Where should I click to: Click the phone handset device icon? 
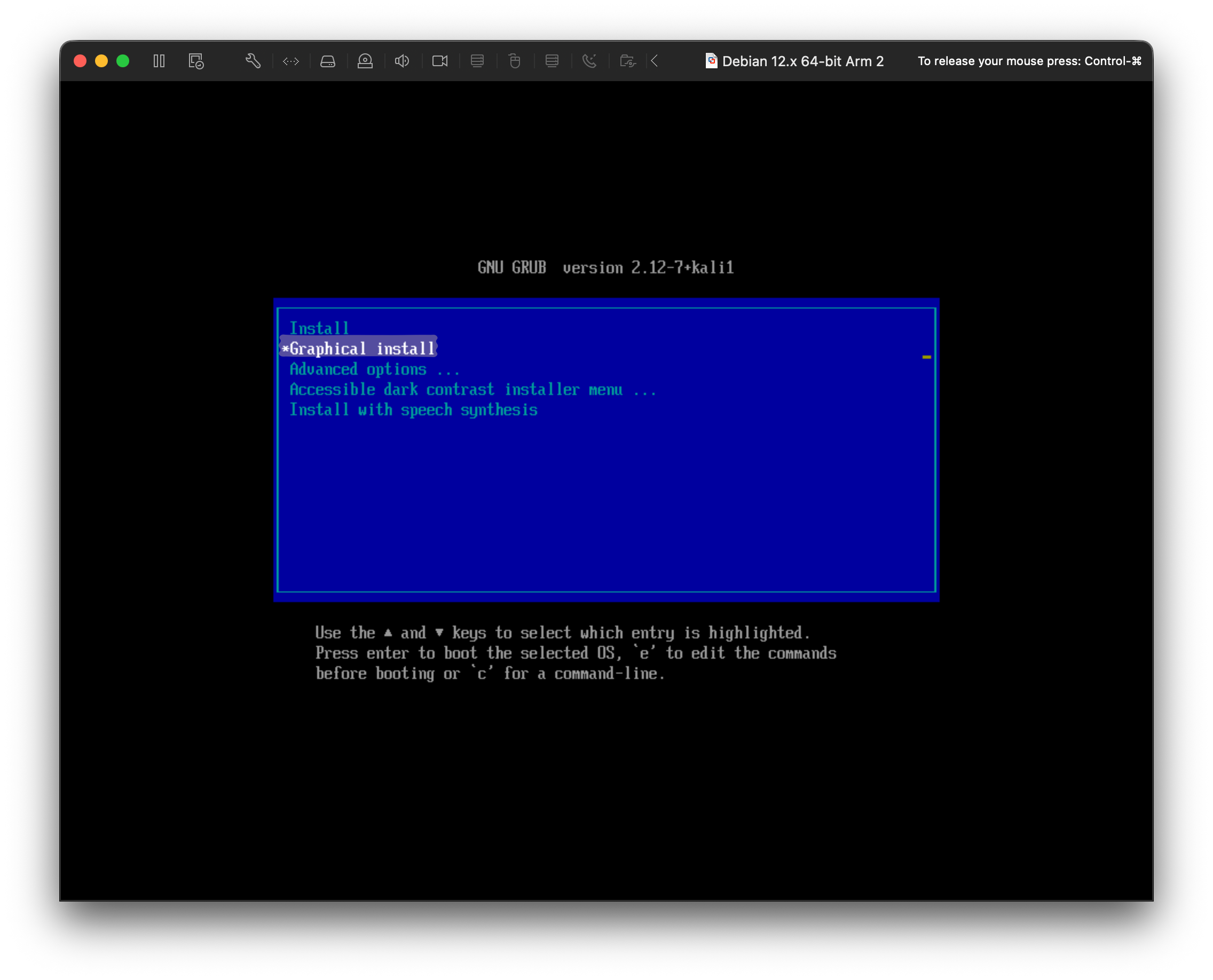coord(589,61)
